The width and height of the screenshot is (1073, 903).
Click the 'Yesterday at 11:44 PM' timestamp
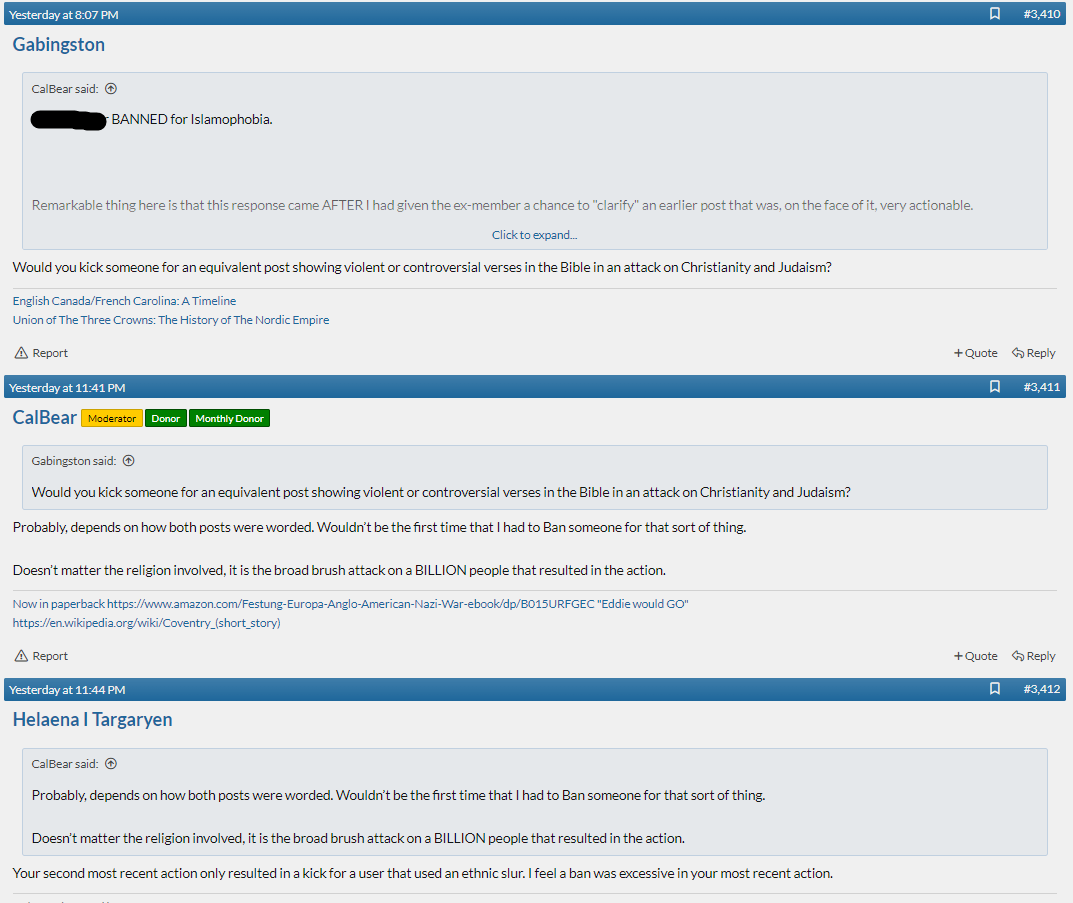coord(67,690)
